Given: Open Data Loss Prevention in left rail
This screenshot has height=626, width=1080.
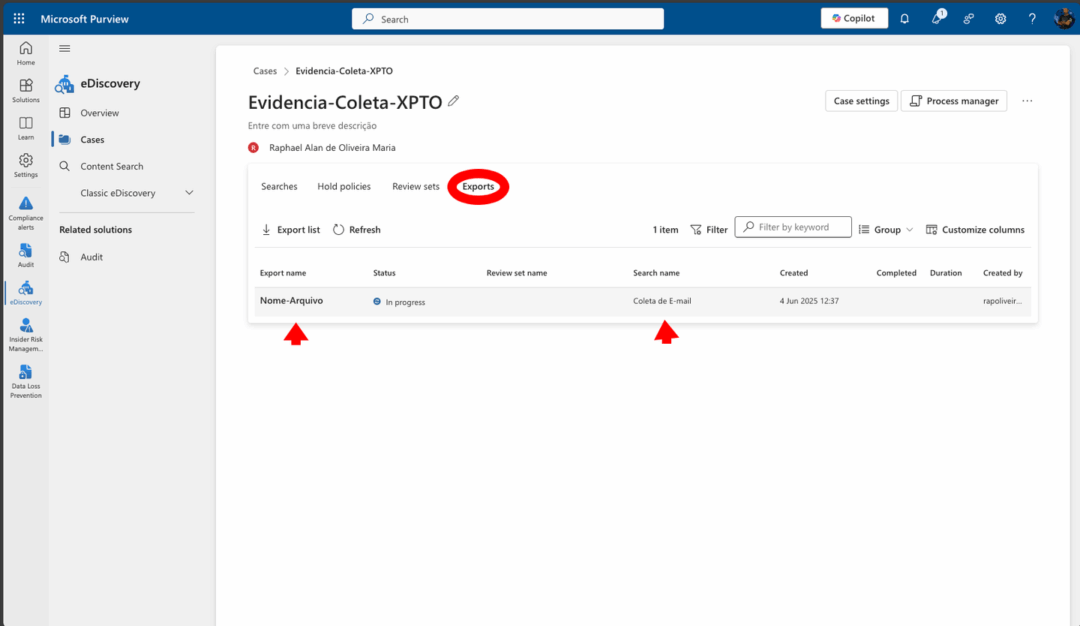Looking at the screenshot, I should tap(25, 382).
